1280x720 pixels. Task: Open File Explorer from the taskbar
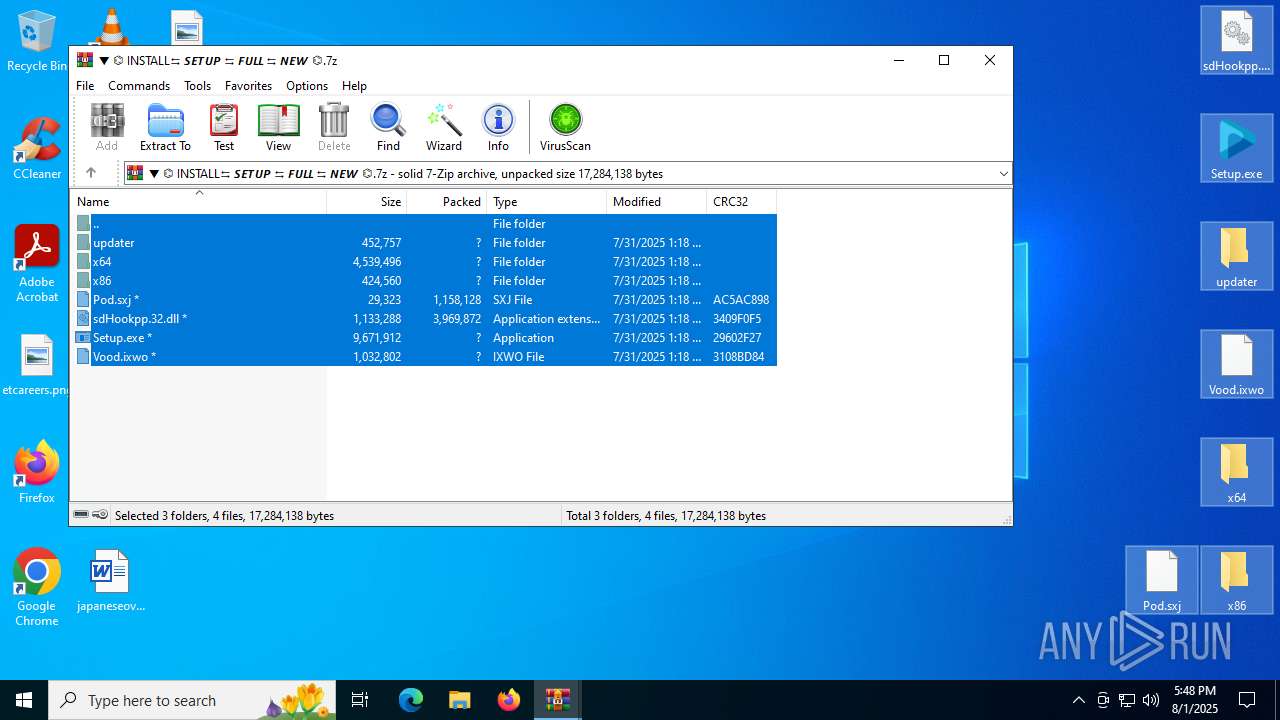[x=460, y=700]
